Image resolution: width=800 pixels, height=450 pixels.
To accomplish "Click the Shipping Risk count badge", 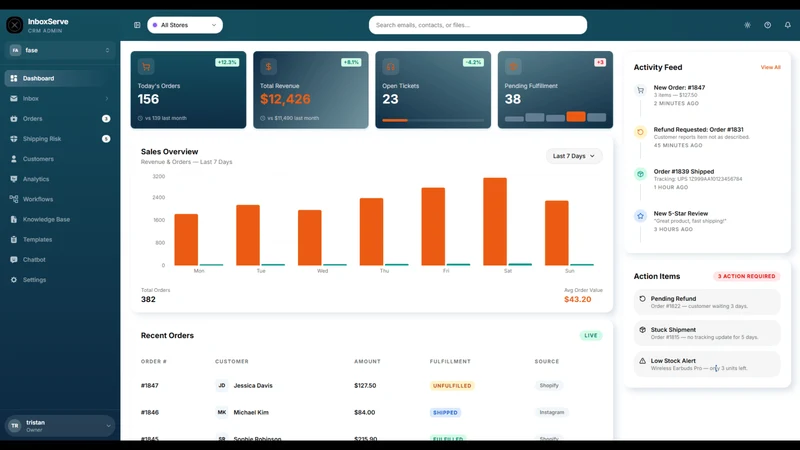I will 106,139.
